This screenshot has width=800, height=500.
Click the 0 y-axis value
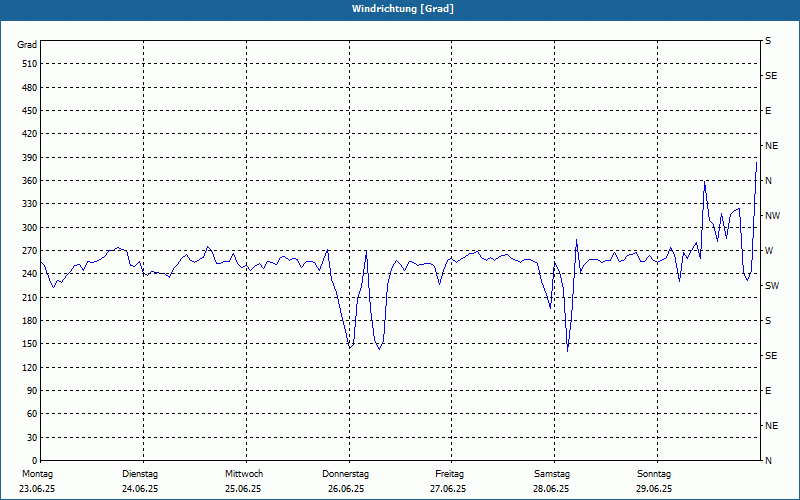[x=35, y=461]
